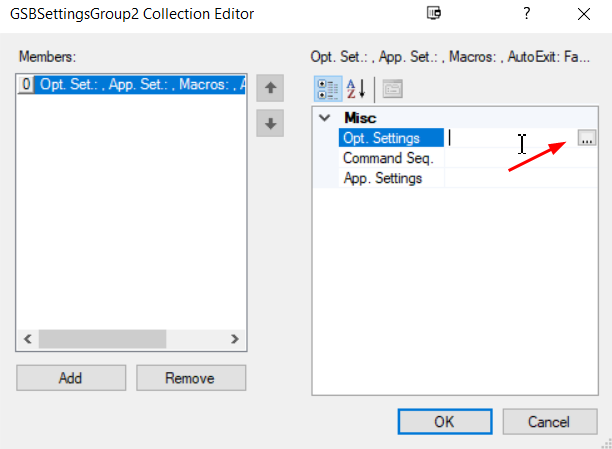The image size is (612, 449).
Task: Switch property grid to Categorized view
Action: click(327, 89)
